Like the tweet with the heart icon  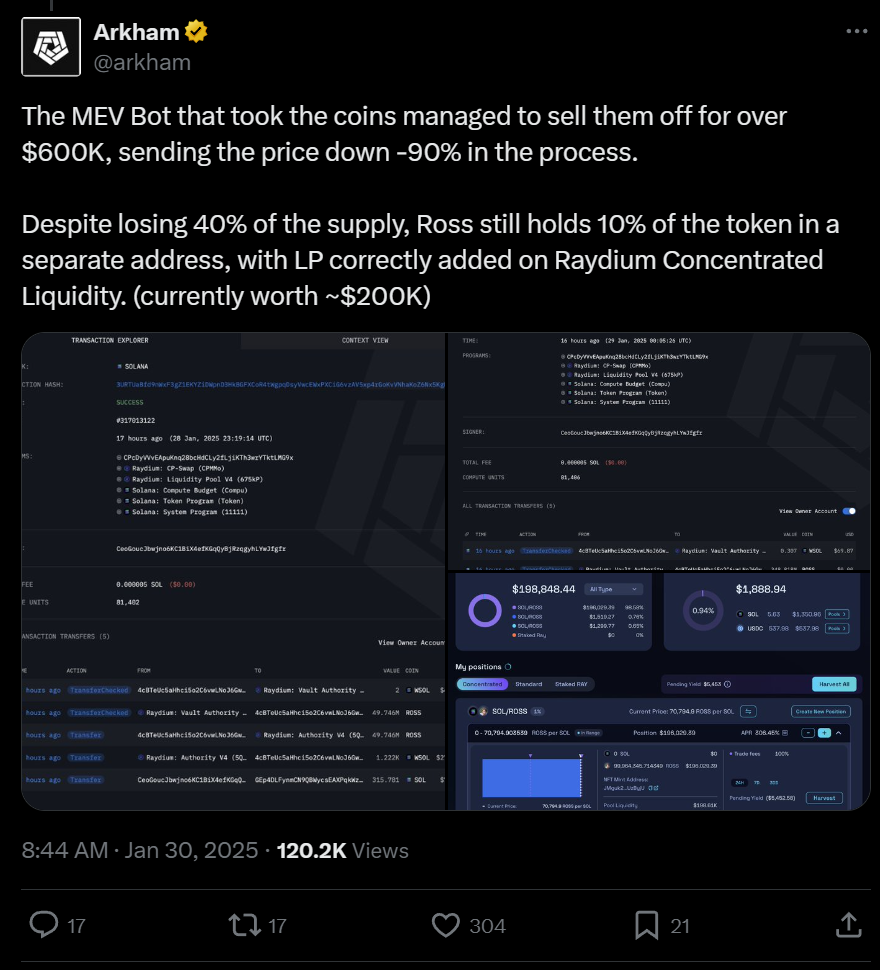coord(445,925)
